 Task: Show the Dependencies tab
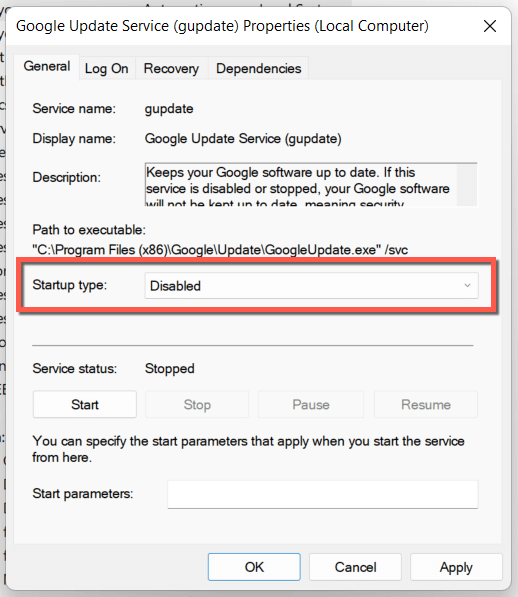pos(258,69)
